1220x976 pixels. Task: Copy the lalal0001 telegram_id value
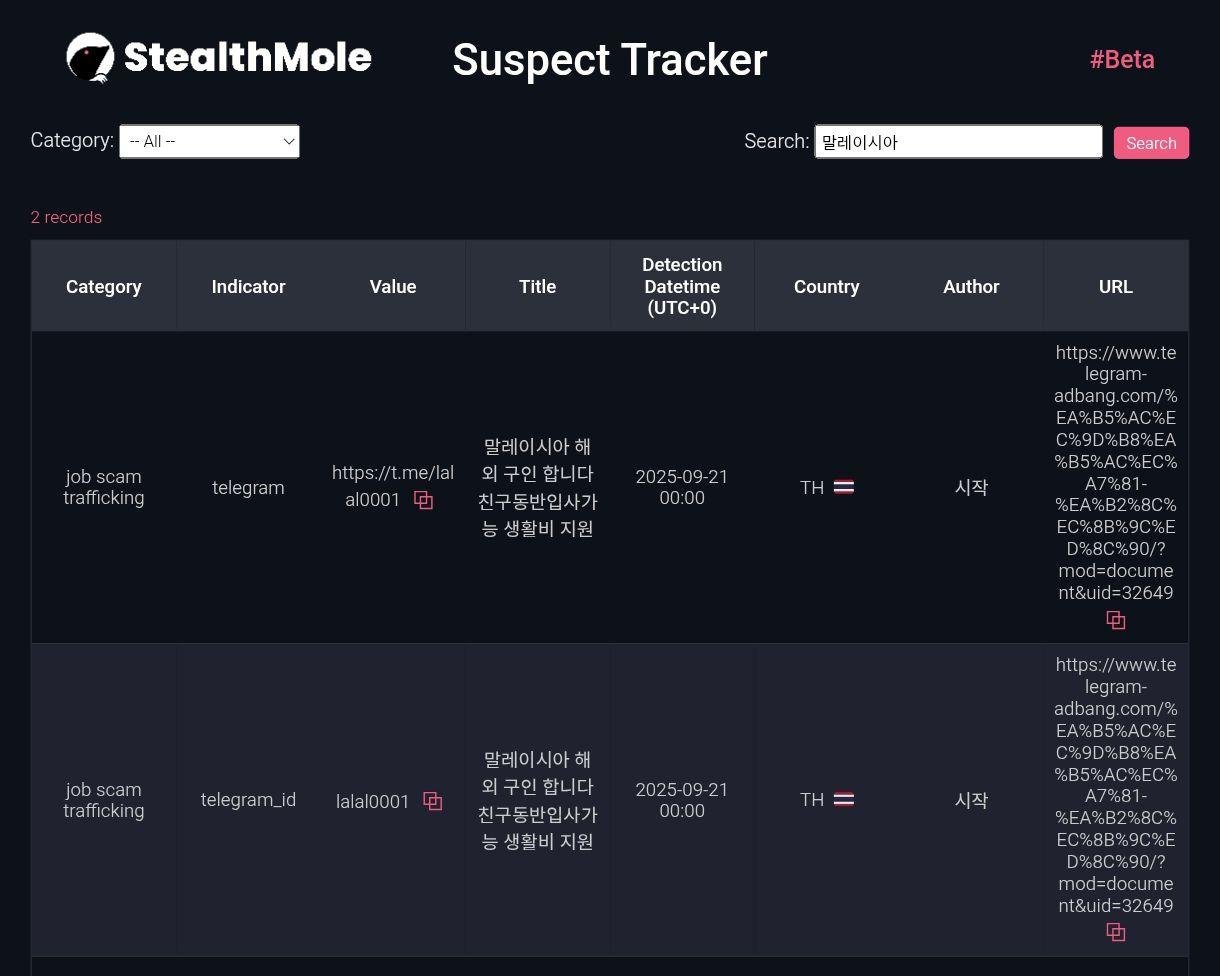pos(433,801)
